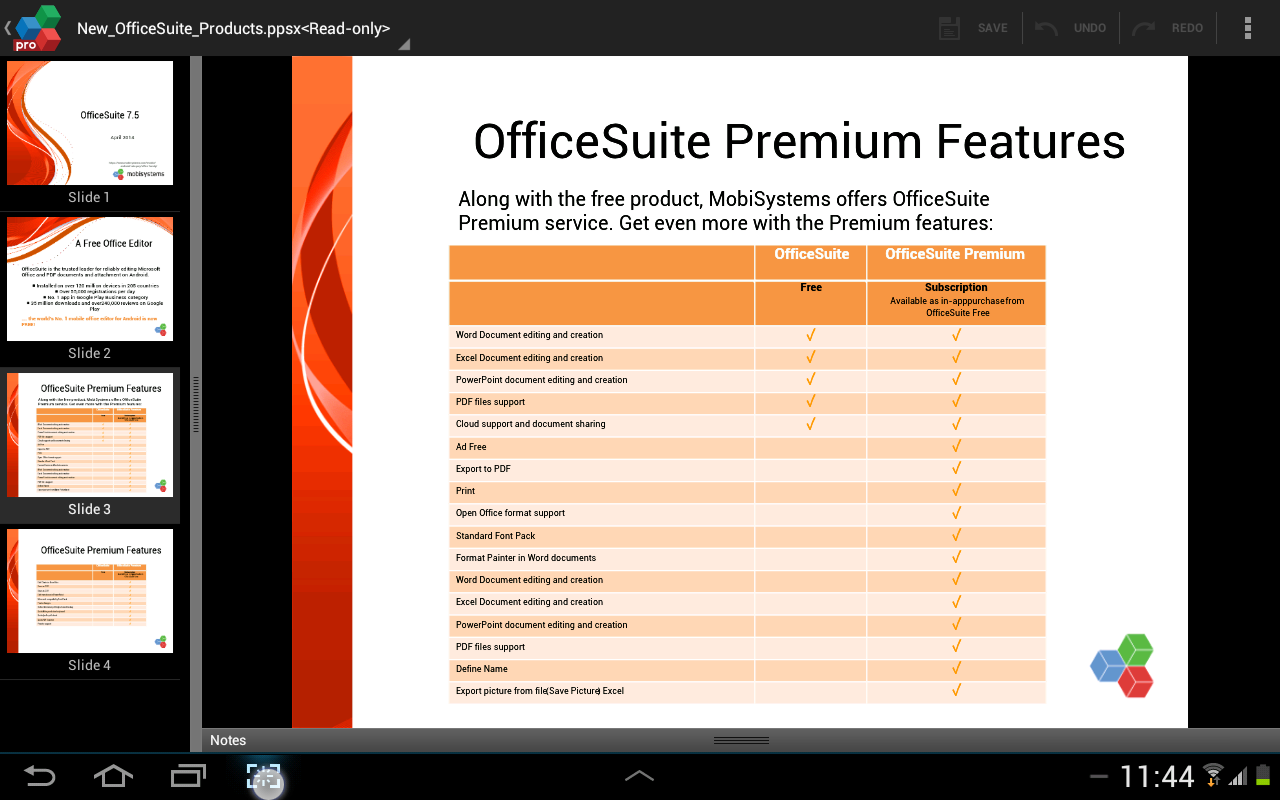This screenshot has width=1280, height=800.
Task: Tap the OfficeSuite Pro app logo
Action: (x=38, y=28)
